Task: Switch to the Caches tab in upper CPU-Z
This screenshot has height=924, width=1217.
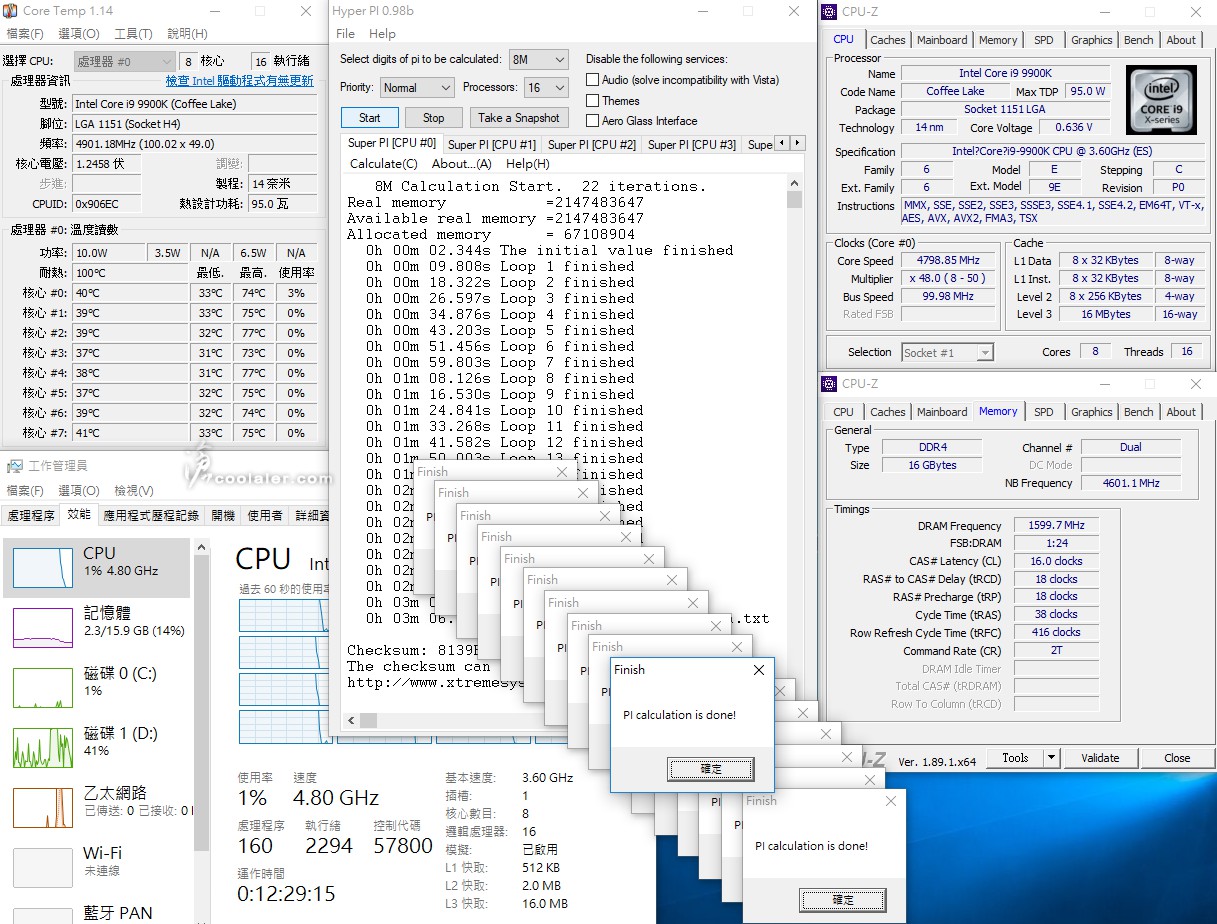Action: [887, 40]
